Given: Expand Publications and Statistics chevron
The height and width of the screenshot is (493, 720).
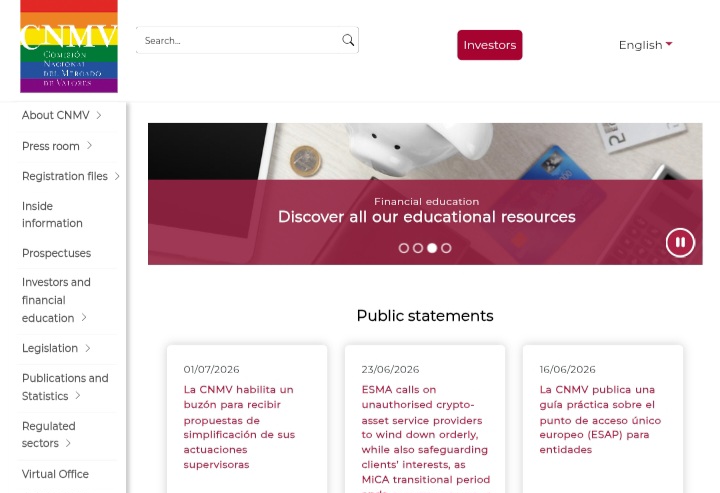Looking at the screenshot, I should pos(78,396).
